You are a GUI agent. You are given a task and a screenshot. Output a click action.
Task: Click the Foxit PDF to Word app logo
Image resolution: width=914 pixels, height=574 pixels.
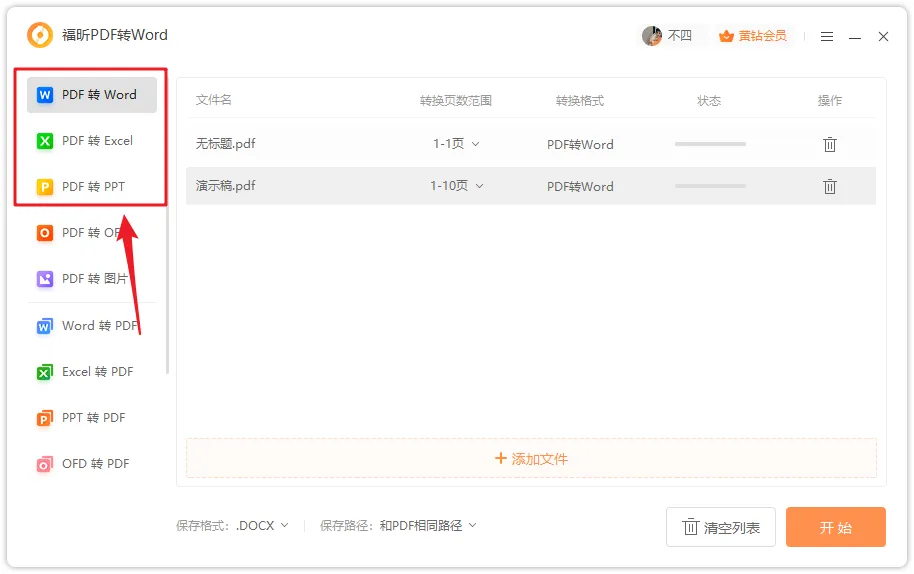pyautogui.click(x=40, y=36)
